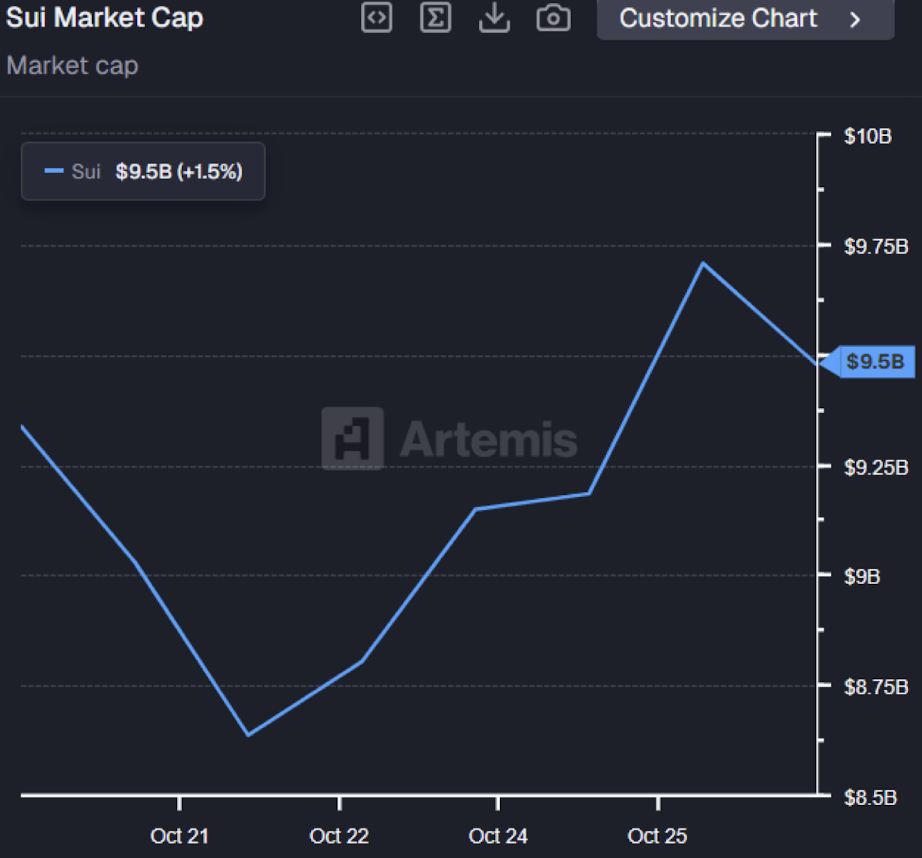
Task: Click the Sui Market Cap title
Action: click(104, 17)
